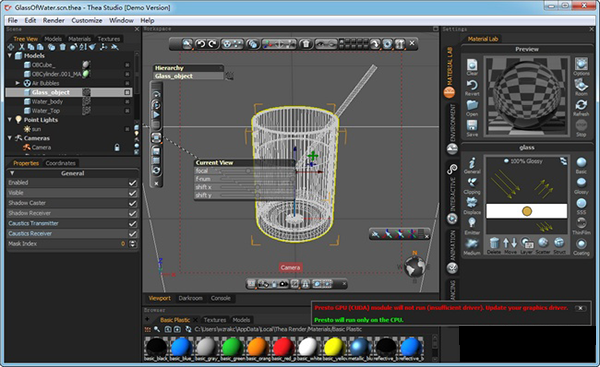This screenshot has width=600, height=367.
Task: Select the Glossy material type icon
Action: pos(581,183)
